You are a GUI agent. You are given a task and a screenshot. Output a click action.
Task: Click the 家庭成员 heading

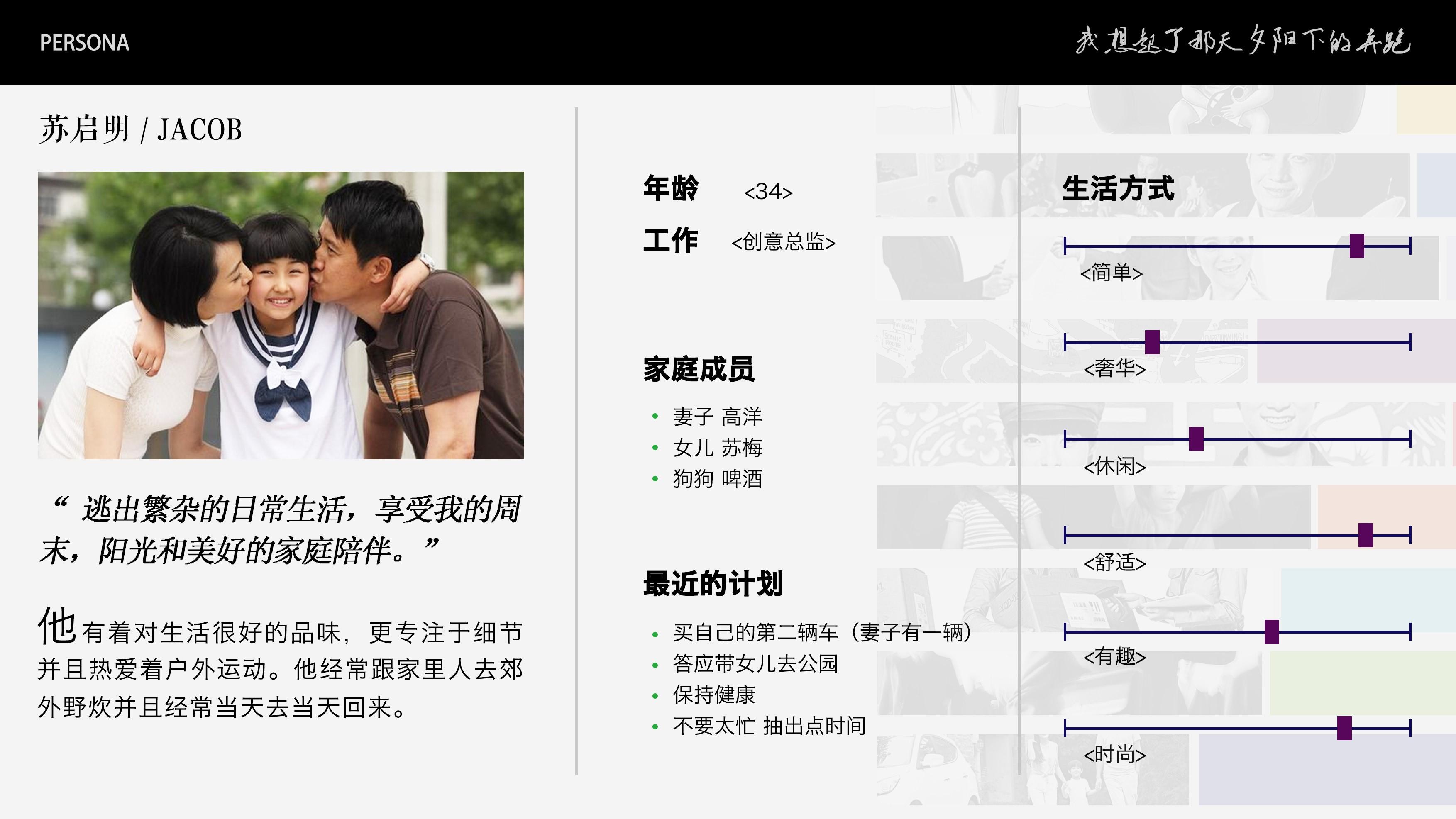tap(699, 369)
